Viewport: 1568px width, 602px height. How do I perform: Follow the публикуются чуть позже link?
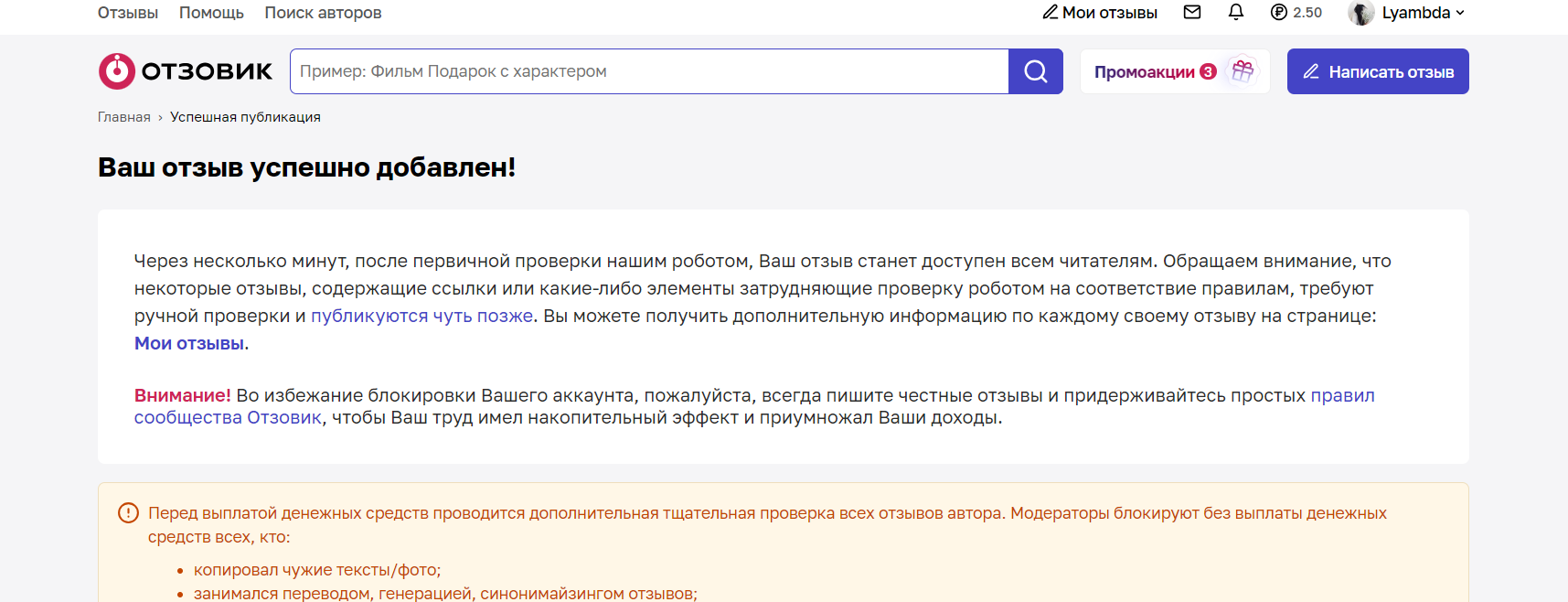[x=421, y=316]
